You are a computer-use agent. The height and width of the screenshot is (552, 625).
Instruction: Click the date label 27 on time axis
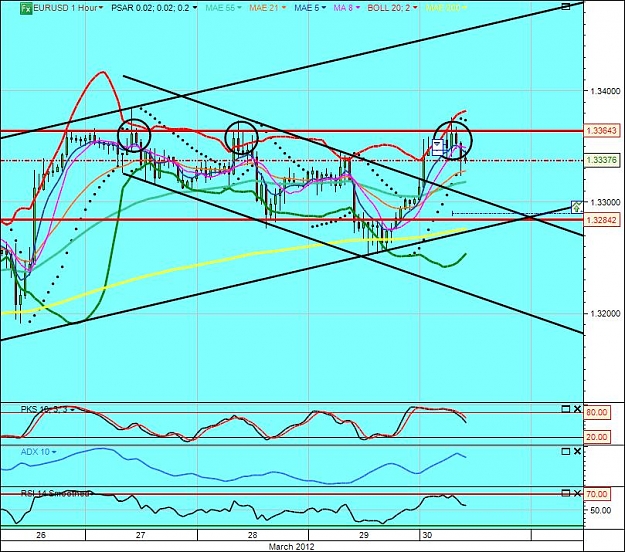(140, 535)
